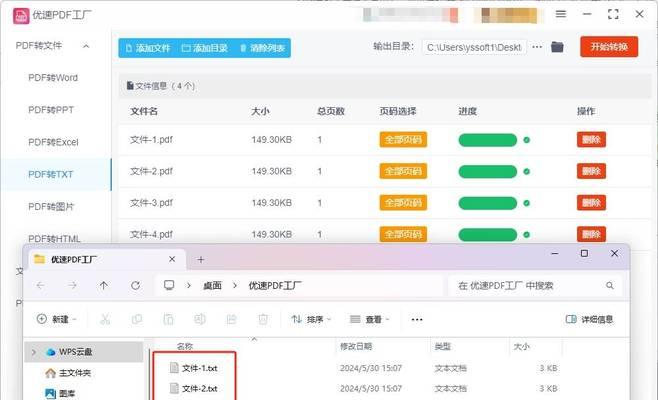Click the 文件-1.pdf file name
Image resolution: width=658 pixels, height=400 pixels.
click(x=151, y=139)
